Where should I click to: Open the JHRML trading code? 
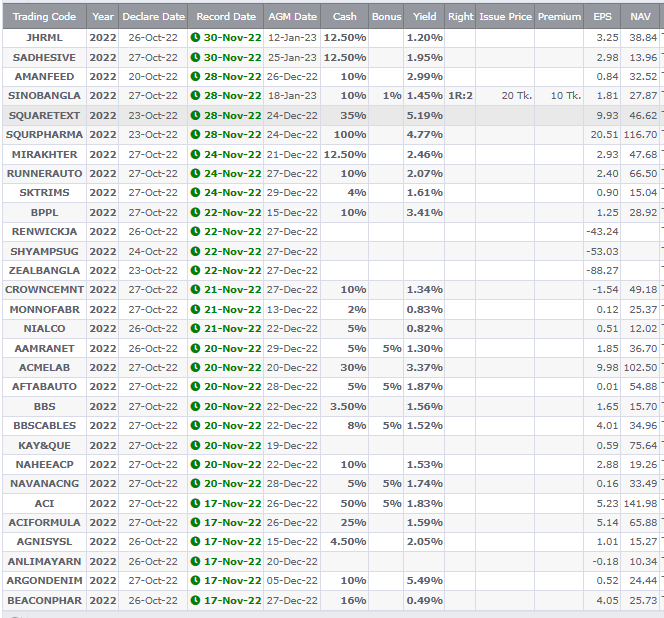click(44, 38)
